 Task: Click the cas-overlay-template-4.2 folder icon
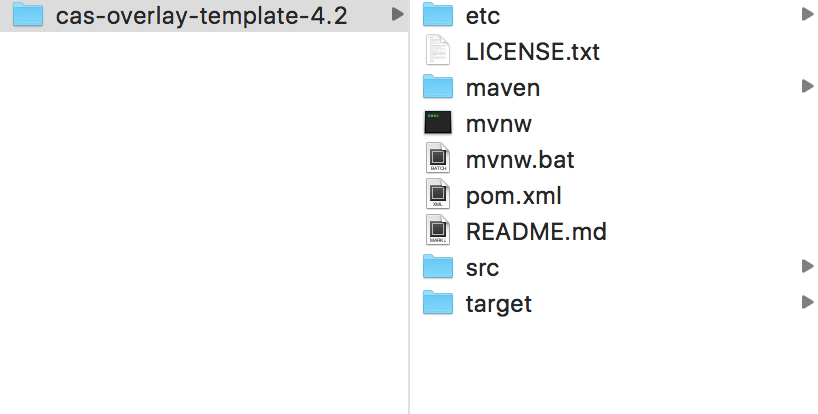[30, 15]
